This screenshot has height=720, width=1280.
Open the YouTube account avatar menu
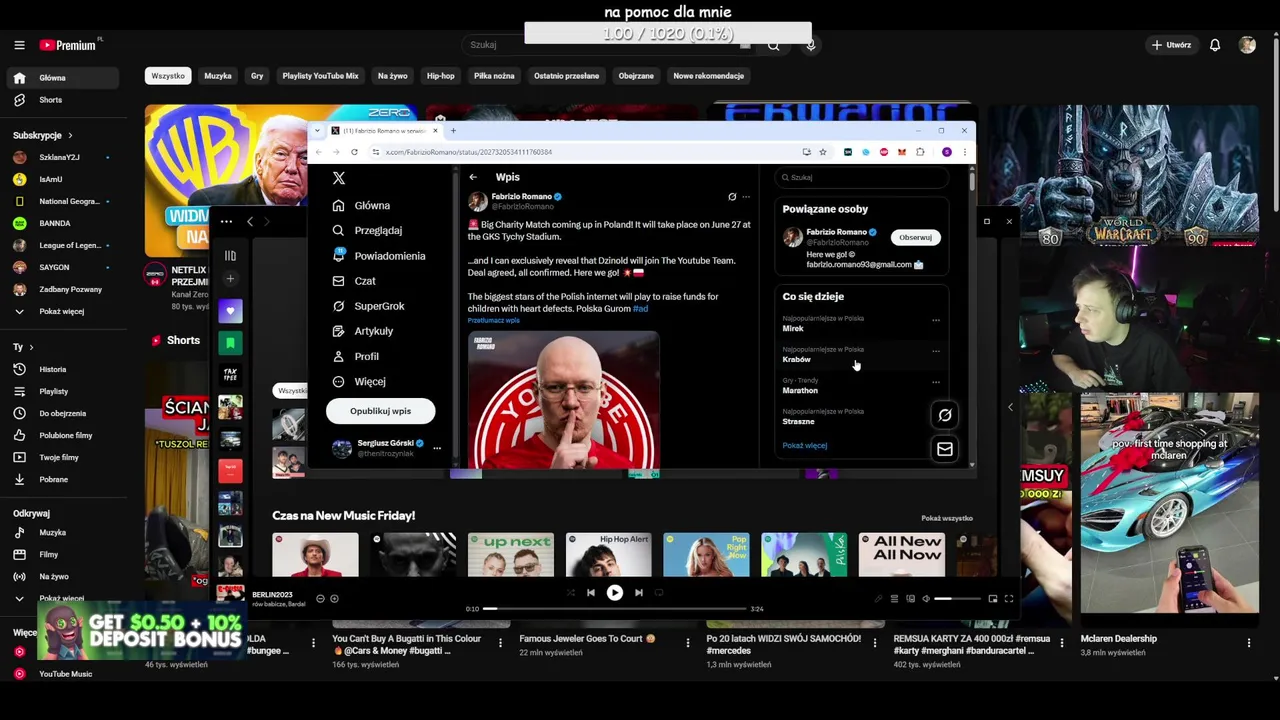(x=1247, y=45)
